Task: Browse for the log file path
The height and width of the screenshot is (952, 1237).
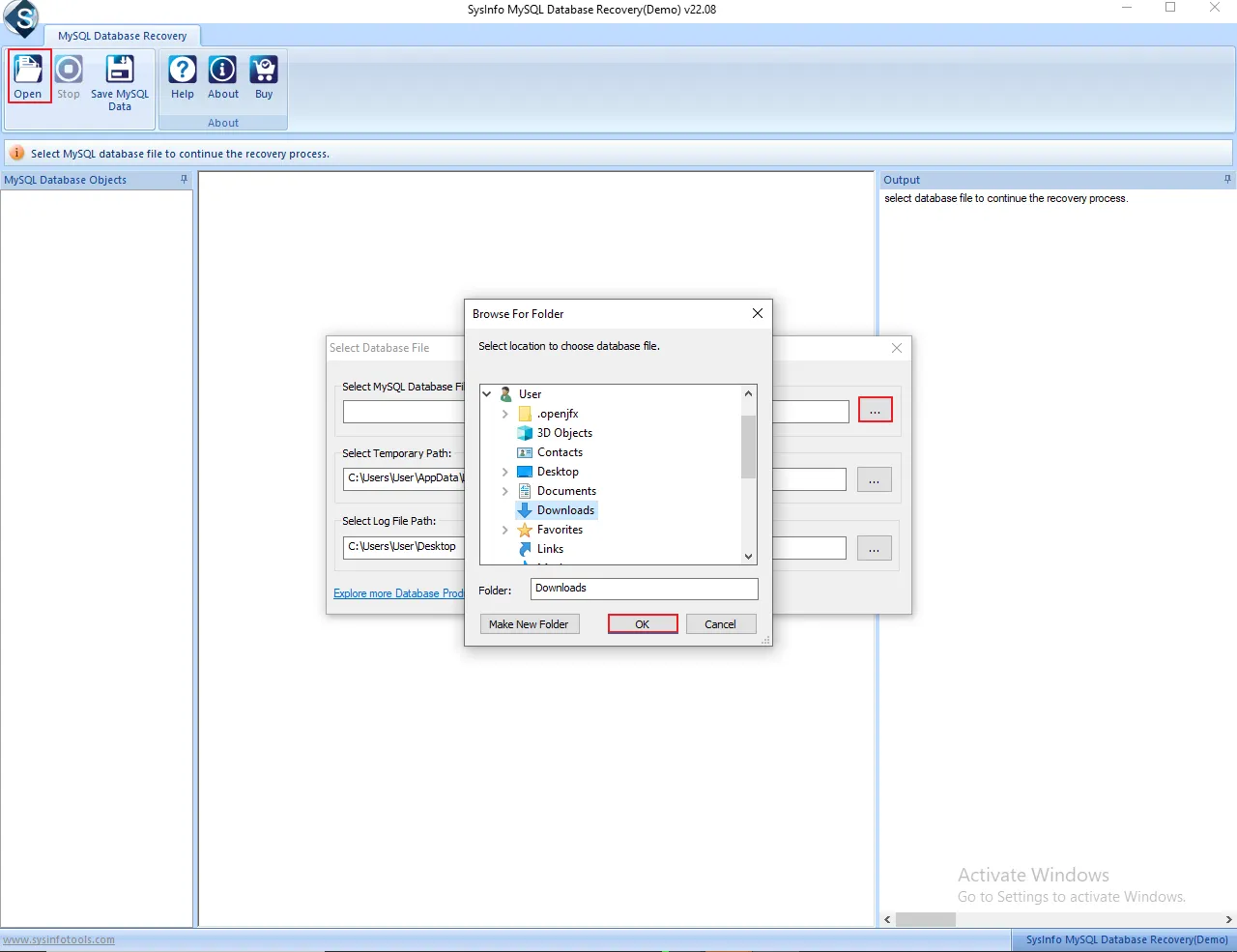Action: [x=875, y=548]
